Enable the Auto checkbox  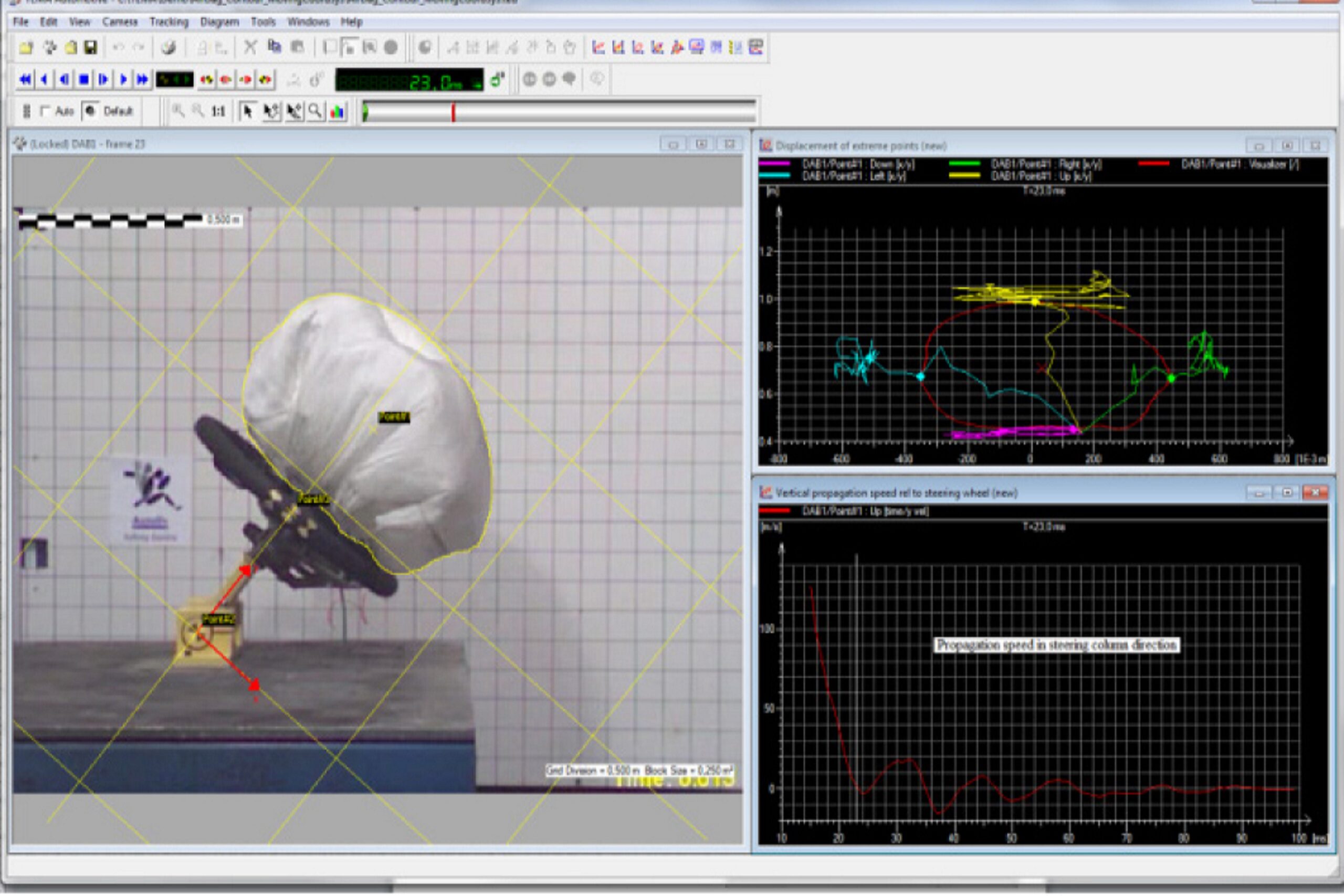46,111
